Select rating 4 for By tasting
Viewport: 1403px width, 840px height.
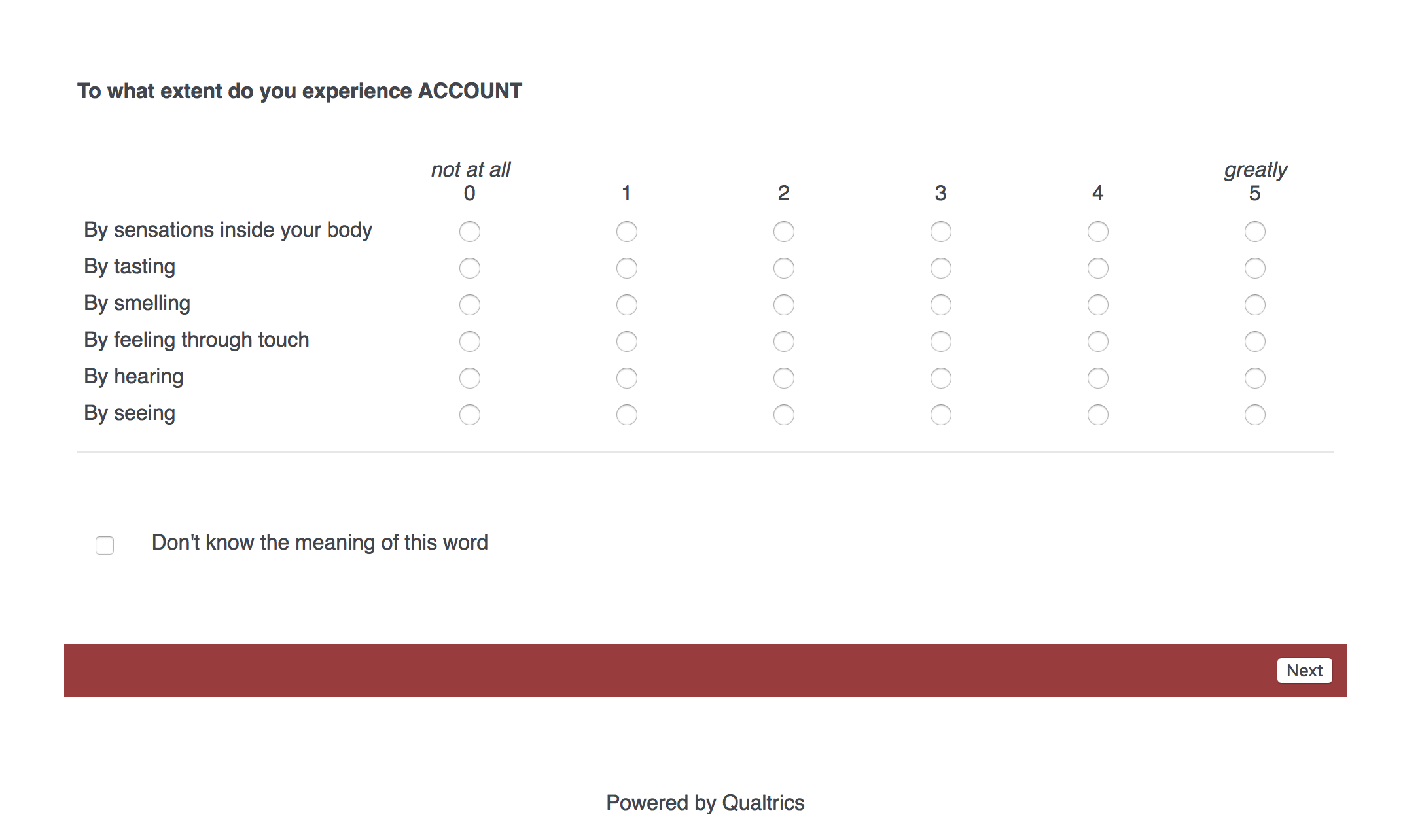(1097, 268)
